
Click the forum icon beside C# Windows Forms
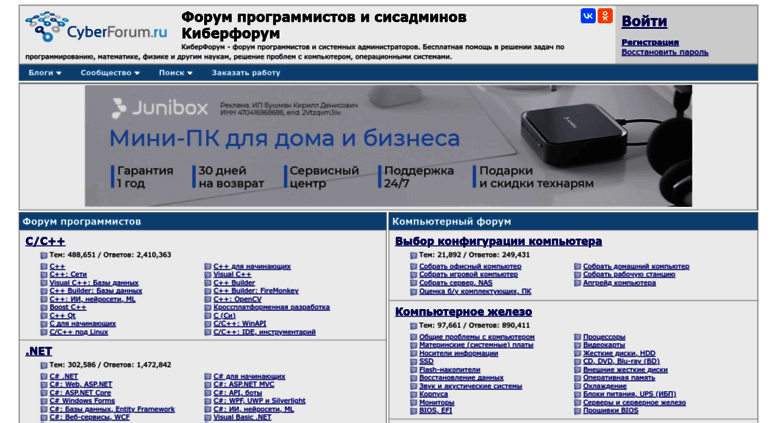44,401
